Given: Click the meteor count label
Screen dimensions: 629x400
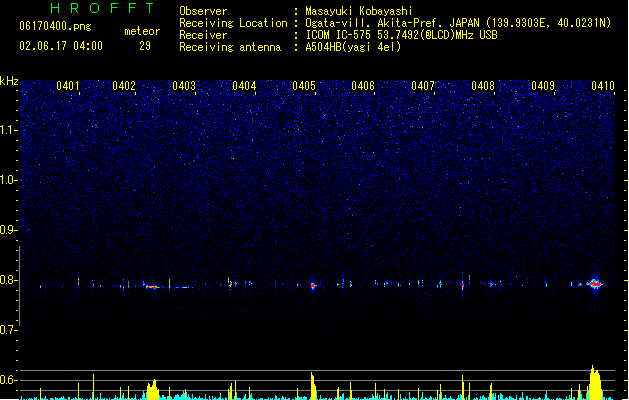Looking at the screenshot, I should pos(142,31).
